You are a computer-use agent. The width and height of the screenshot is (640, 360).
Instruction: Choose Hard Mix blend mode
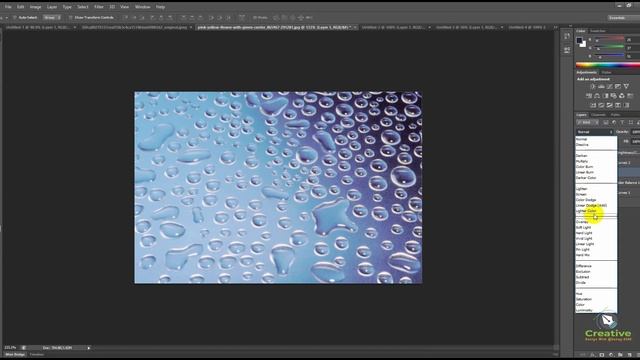tap(596, 255)
